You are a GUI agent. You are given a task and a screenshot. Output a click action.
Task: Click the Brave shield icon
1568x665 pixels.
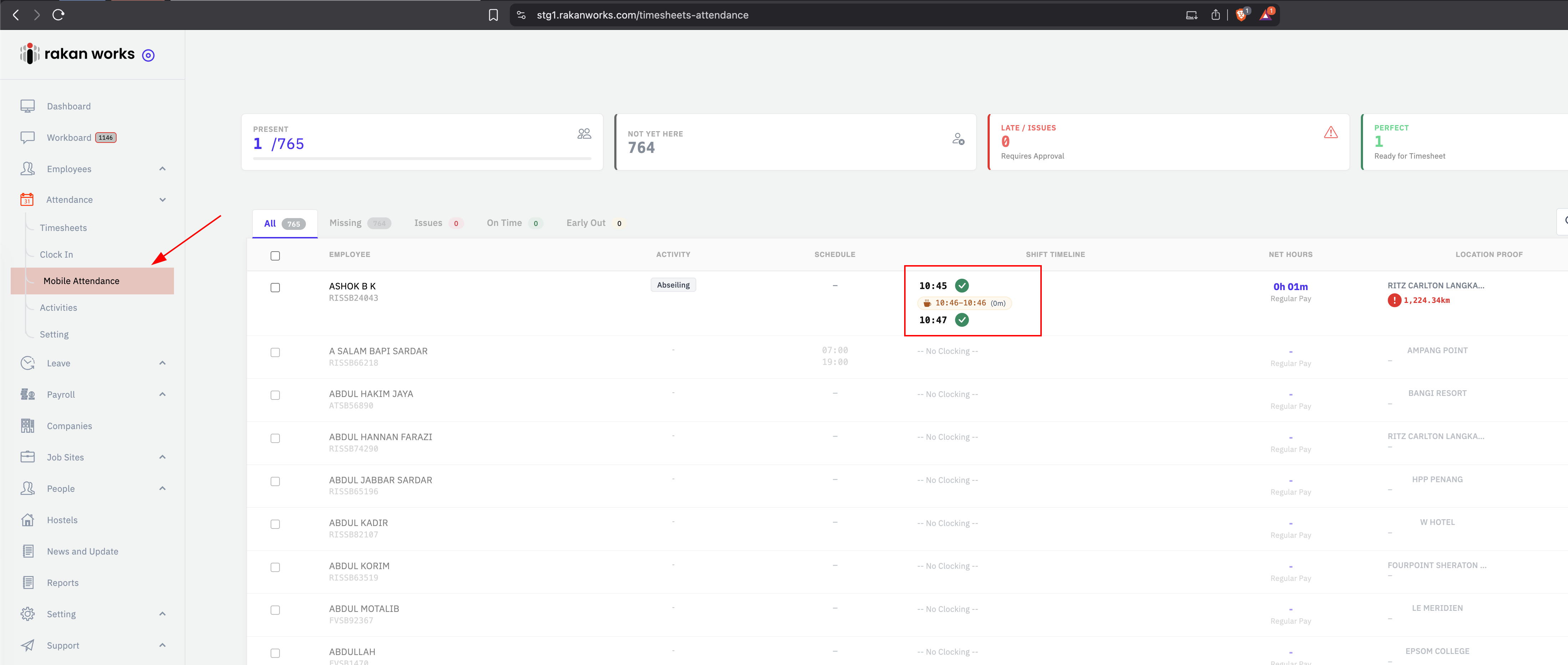1240,15
